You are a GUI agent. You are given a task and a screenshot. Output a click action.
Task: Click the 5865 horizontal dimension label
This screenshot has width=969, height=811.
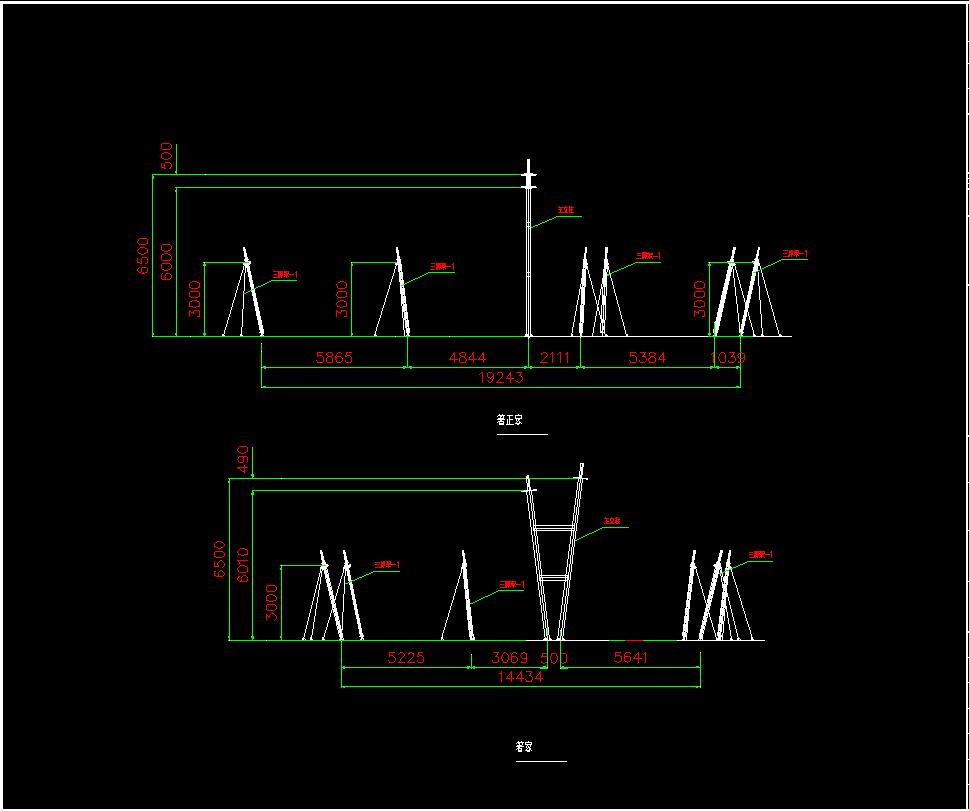pyautogui.click(x=334, y=358)
